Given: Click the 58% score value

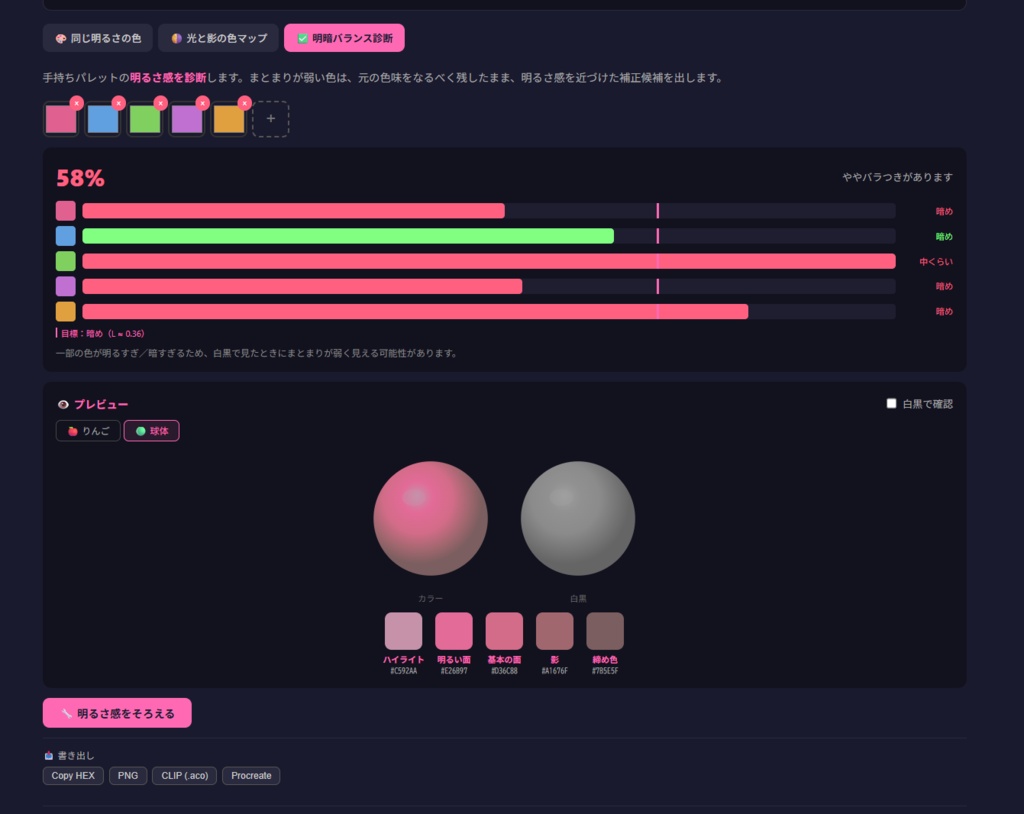Looking at the screenshot, I should point(80,178).
